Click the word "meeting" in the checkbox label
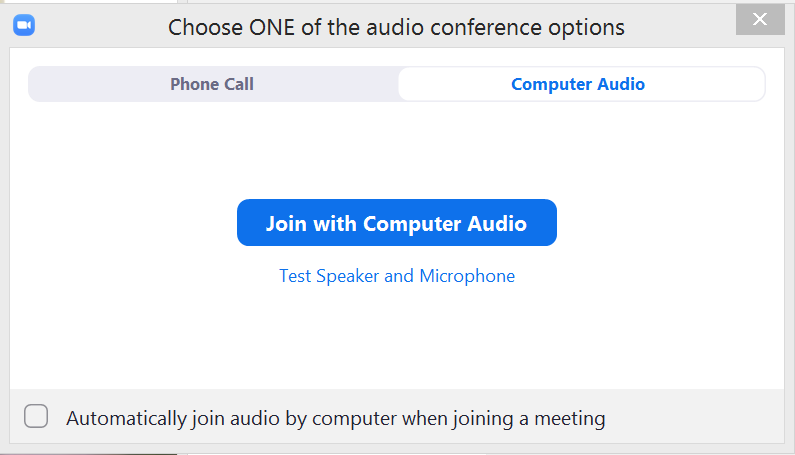Screen dimensions: 795x455 click(571, 418)
